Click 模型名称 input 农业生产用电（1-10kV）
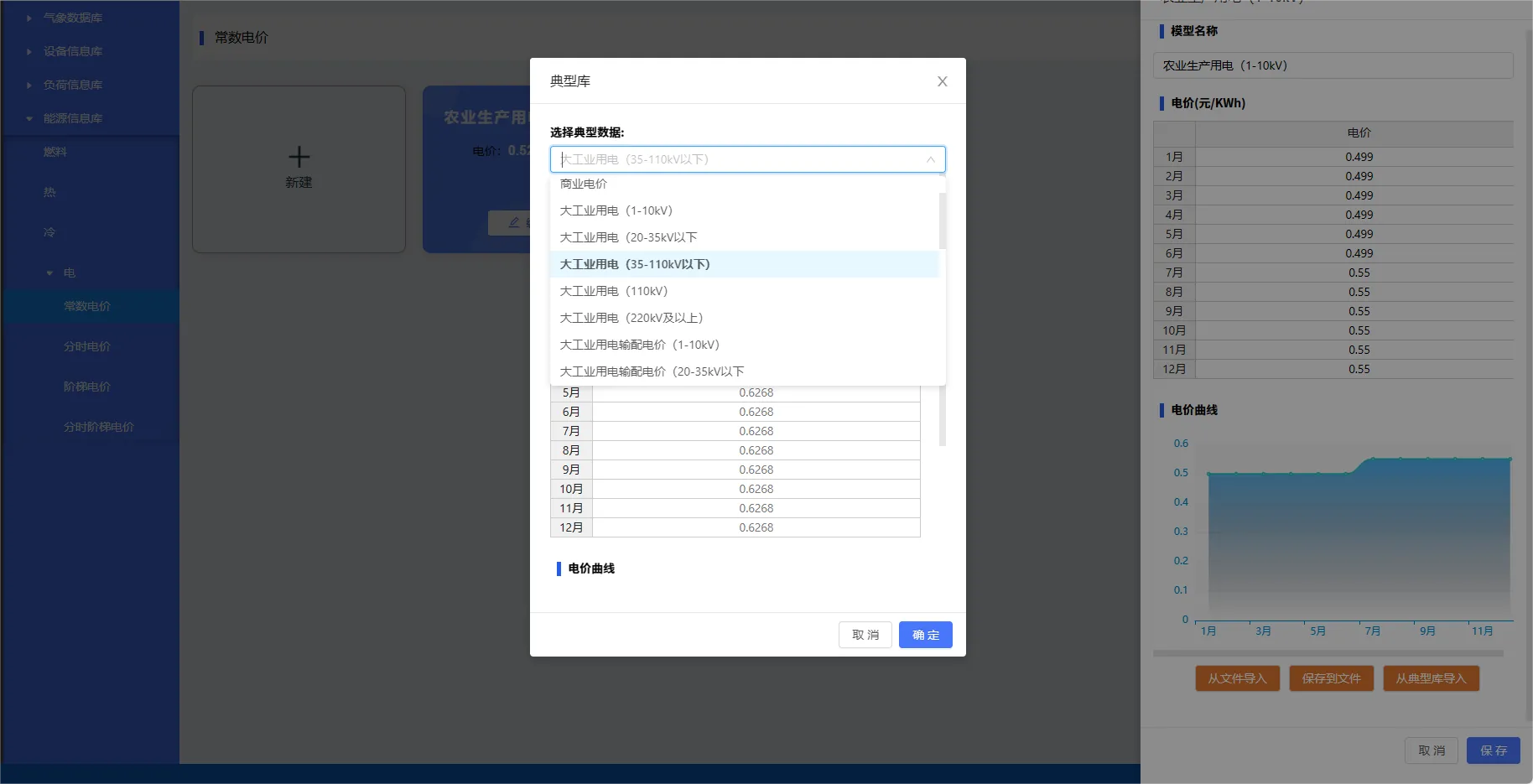Screen dimensions: 1533x784 pyautogui.click(x=1333, y=65)
